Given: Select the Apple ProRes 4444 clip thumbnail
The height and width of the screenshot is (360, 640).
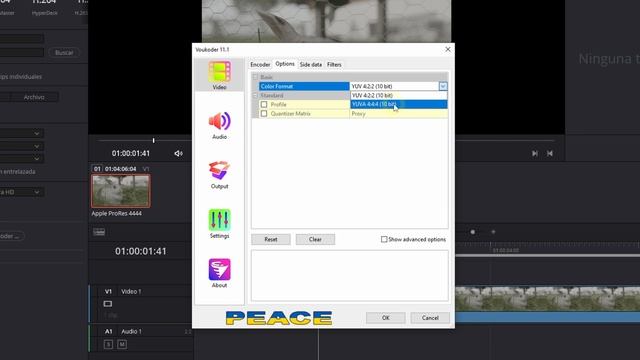Looking at the screenshot, I should pos(121,191).
